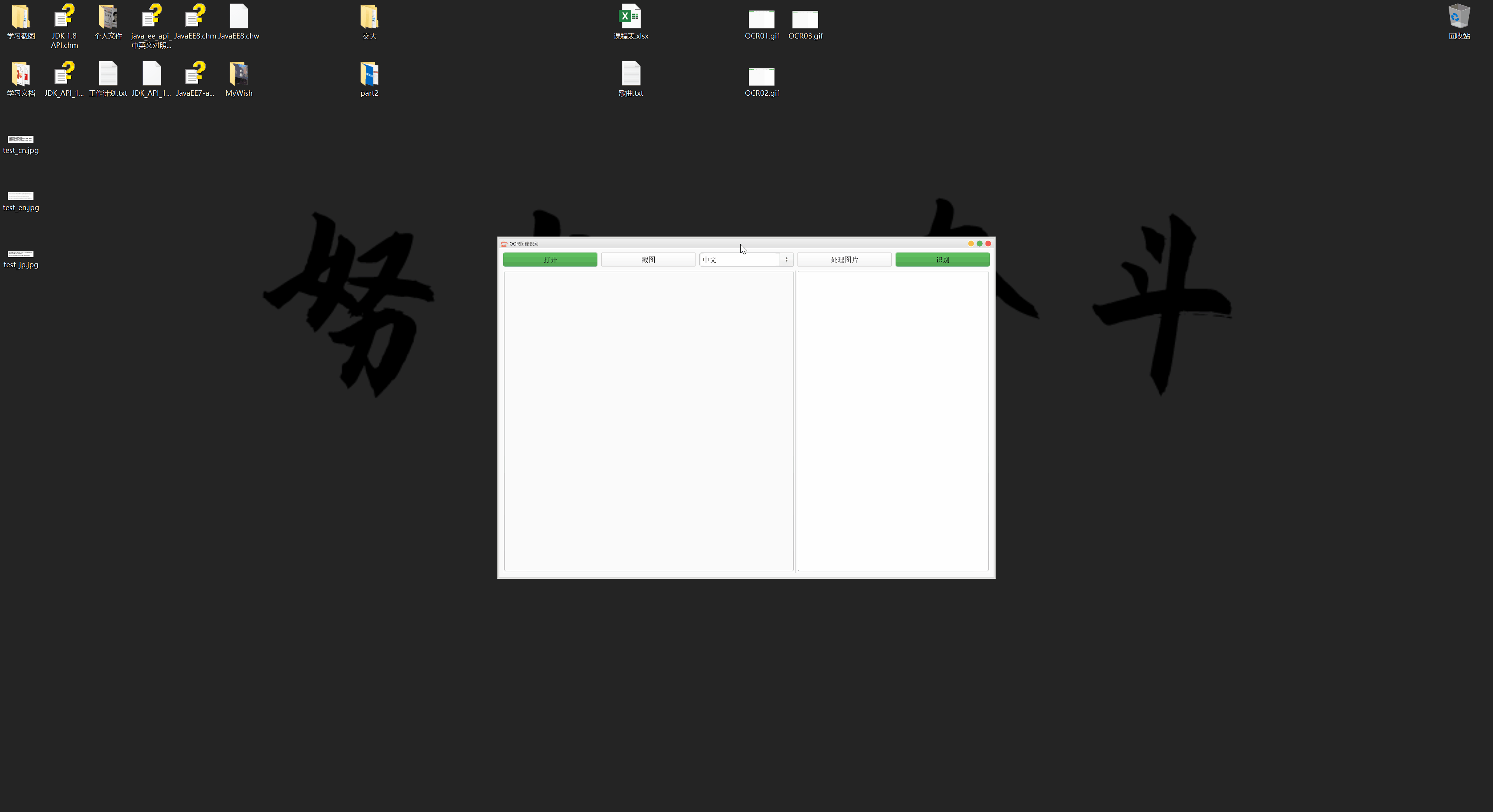
Task: Click the green 打开 (Open) button
Action: click(550, 260)
